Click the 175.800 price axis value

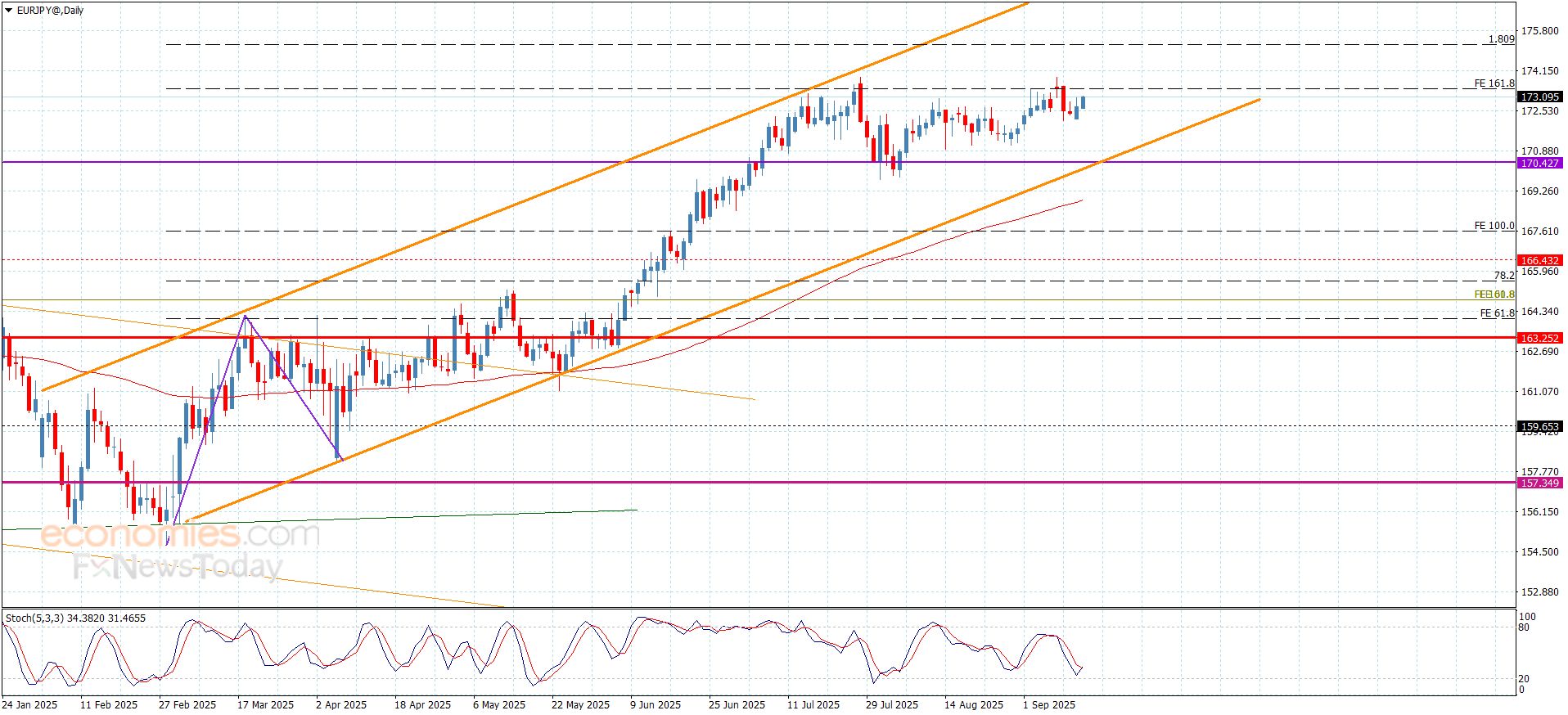coord(1539,31)
